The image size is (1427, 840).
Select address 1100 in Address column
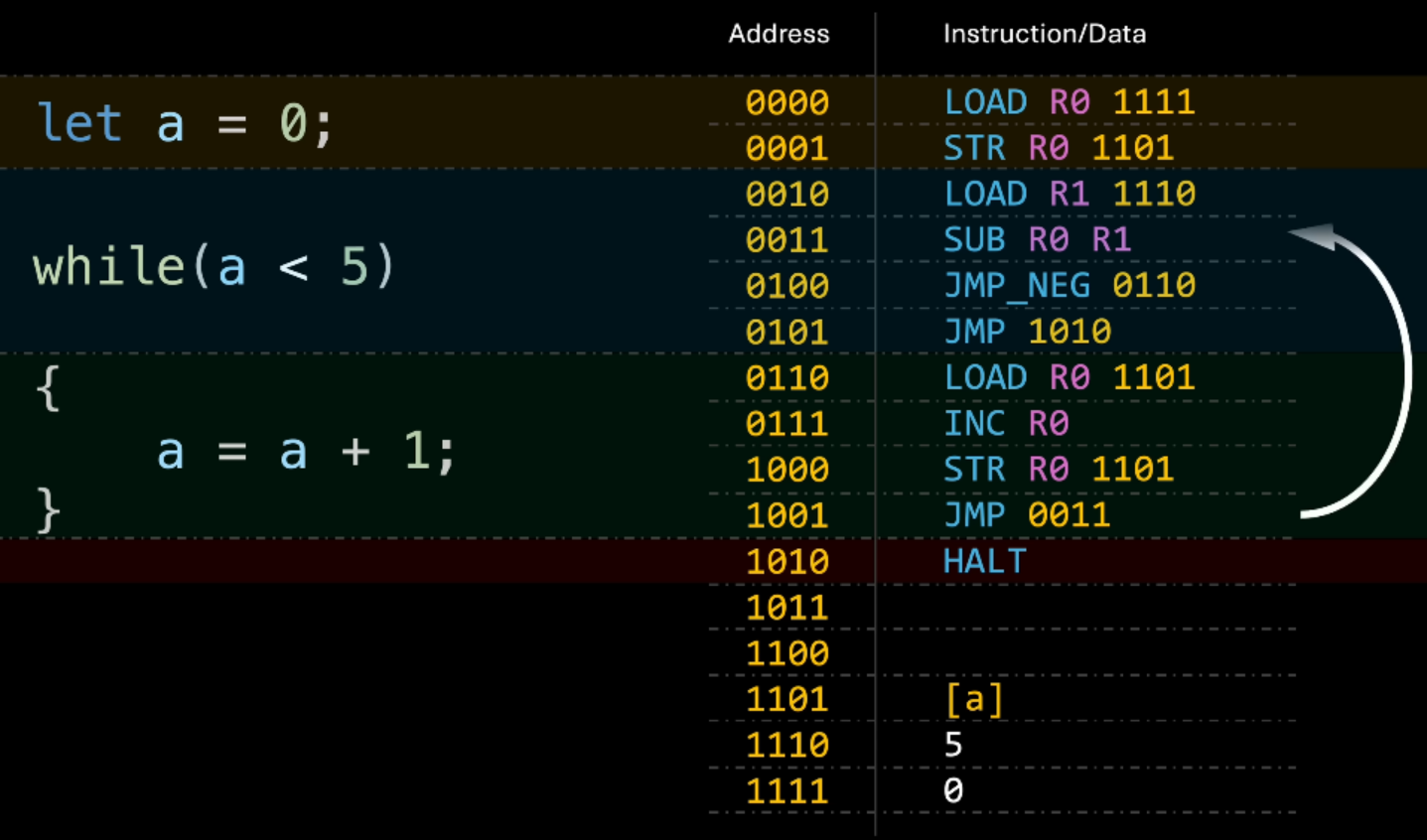tap(786, 653)
